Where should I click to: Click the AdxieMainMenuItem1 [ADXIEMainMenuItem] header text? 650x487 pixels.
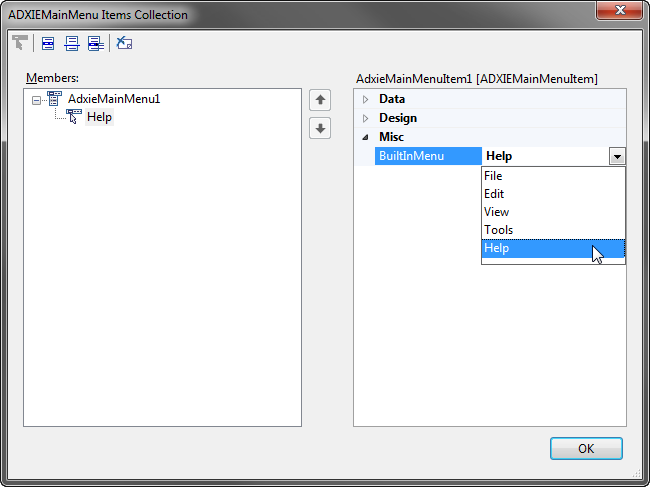tap(477, 79)
